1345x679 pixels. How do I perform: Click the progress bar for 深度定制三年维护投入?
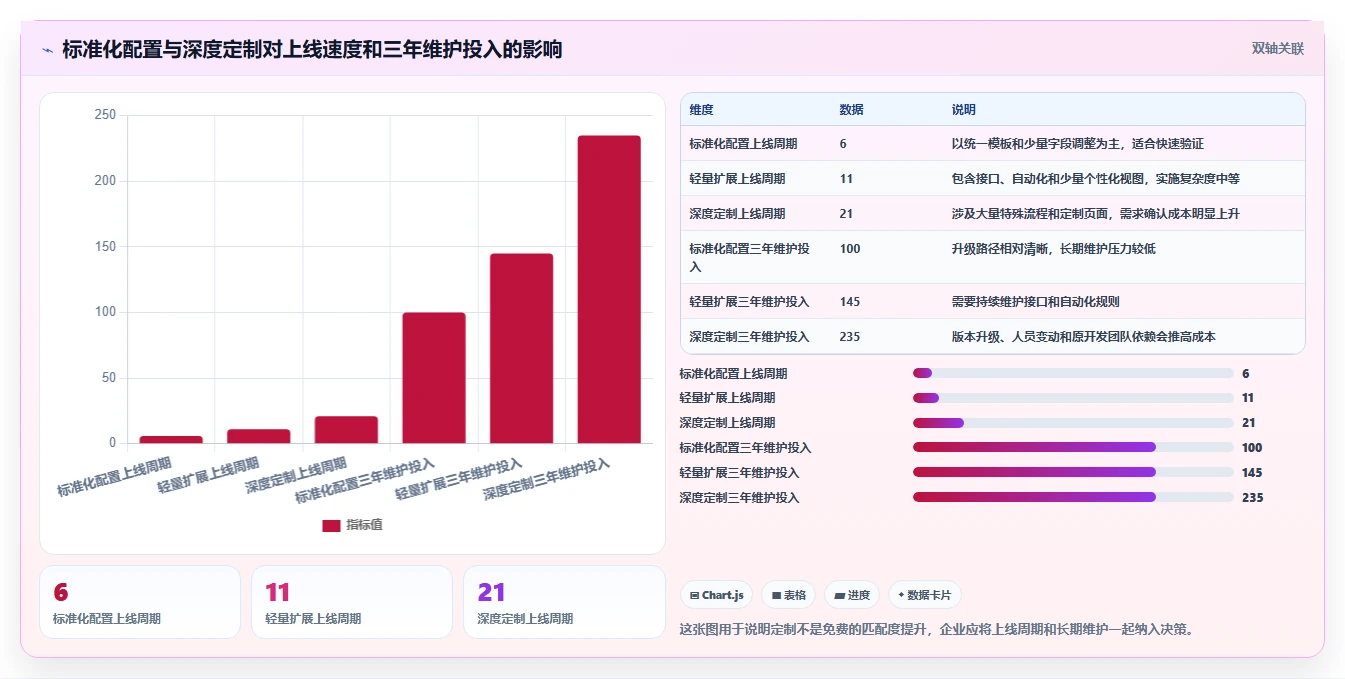[1073, 497]
